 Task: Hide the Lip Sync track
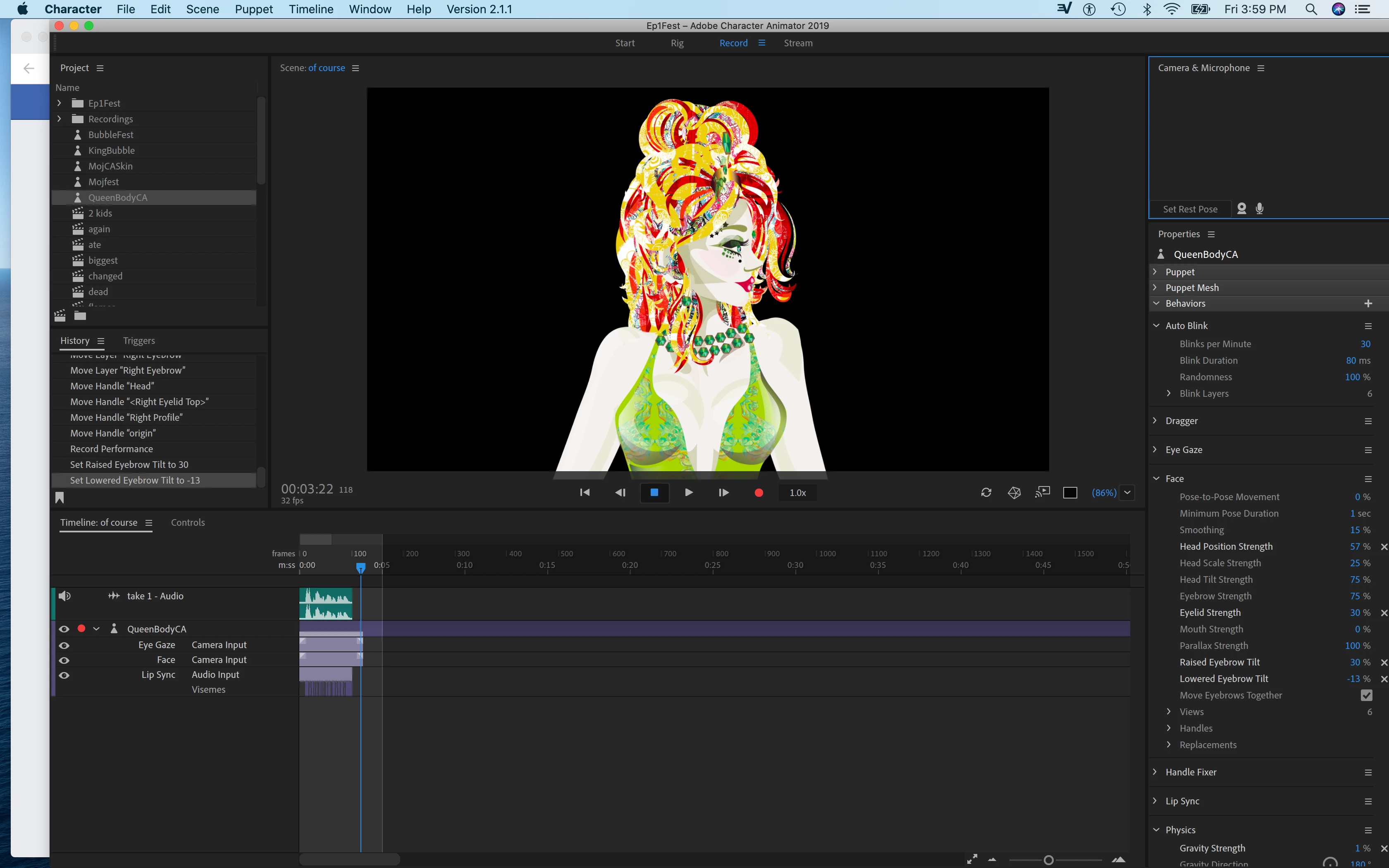point(64,675)
